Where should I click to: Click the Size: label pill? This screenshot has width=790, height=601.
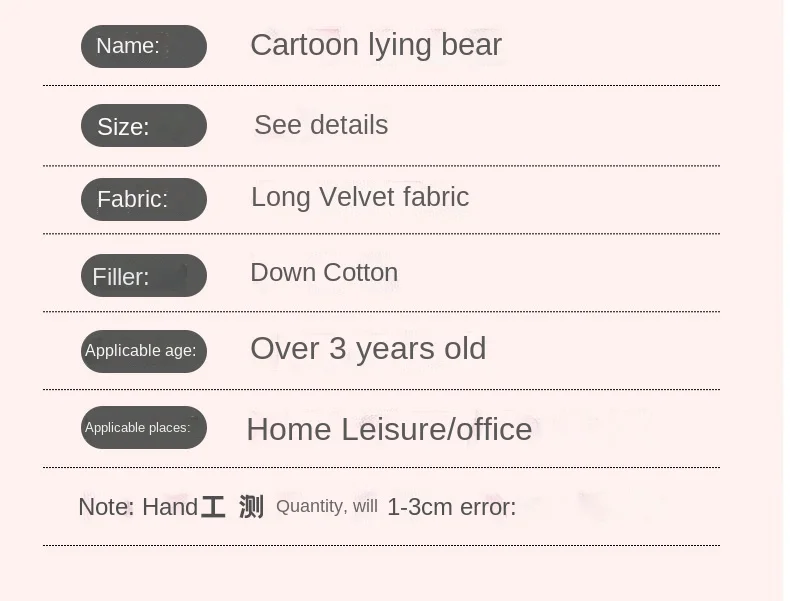click(143, 126)
